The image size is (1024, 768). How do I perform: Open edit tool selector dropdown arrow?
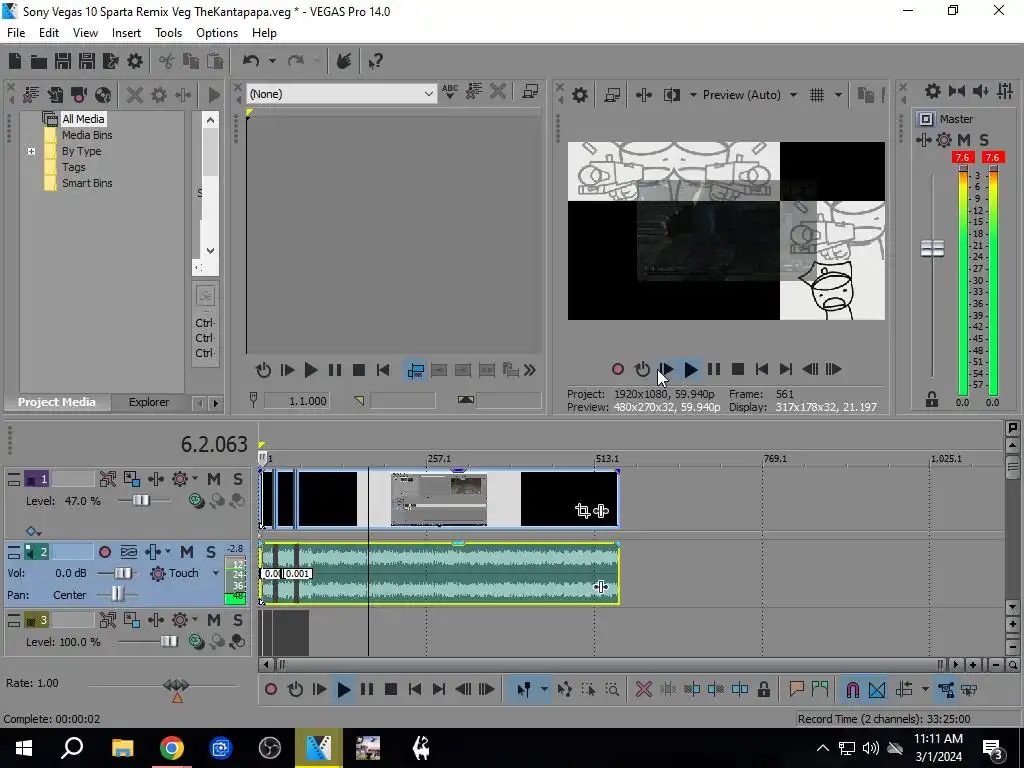click(x=544, y=689)
